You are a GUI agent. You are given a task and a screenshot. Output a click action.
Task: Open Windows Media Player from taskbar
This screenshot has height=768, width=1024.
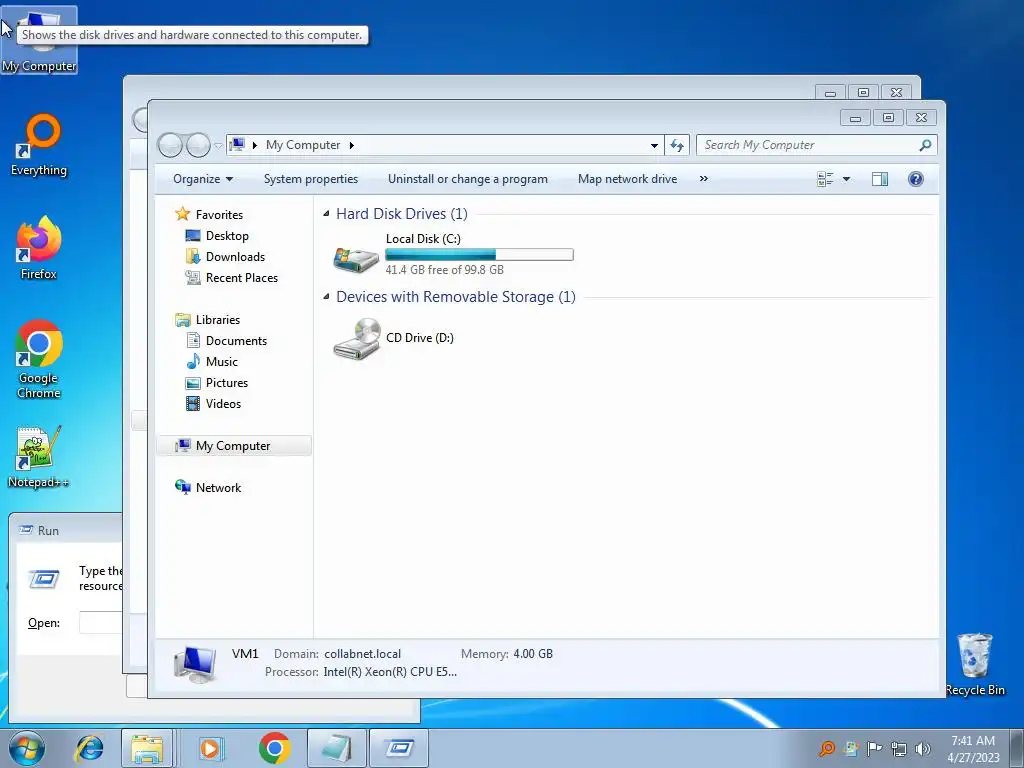pyautogui.click(x=210, y=748)
